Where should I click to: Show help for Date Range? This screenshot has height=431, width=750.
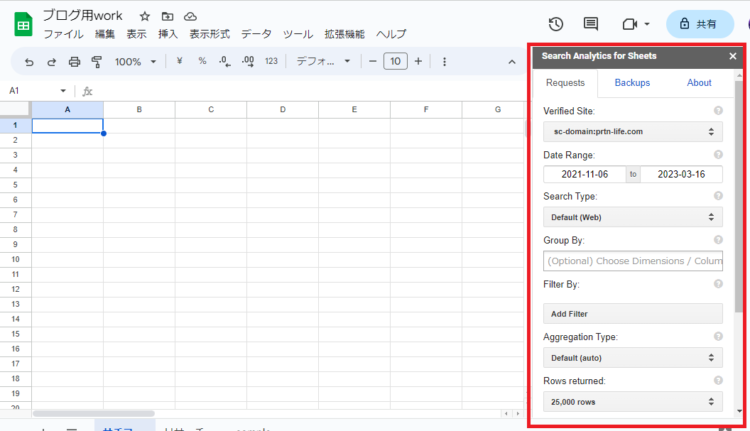point(718,155)
